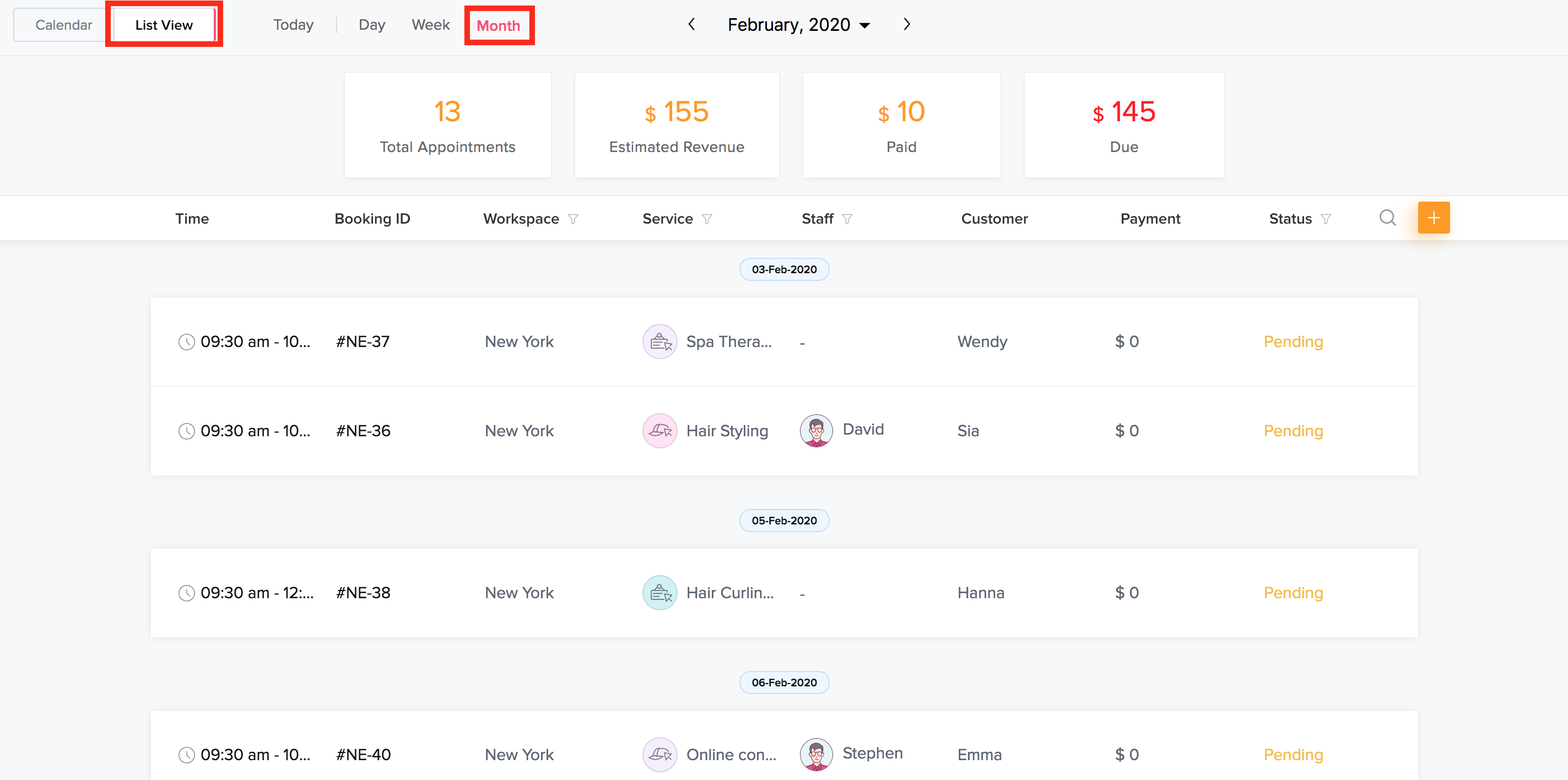Click Stephen's staff avatar
The image size is (1568, 780).
[815, 755]
